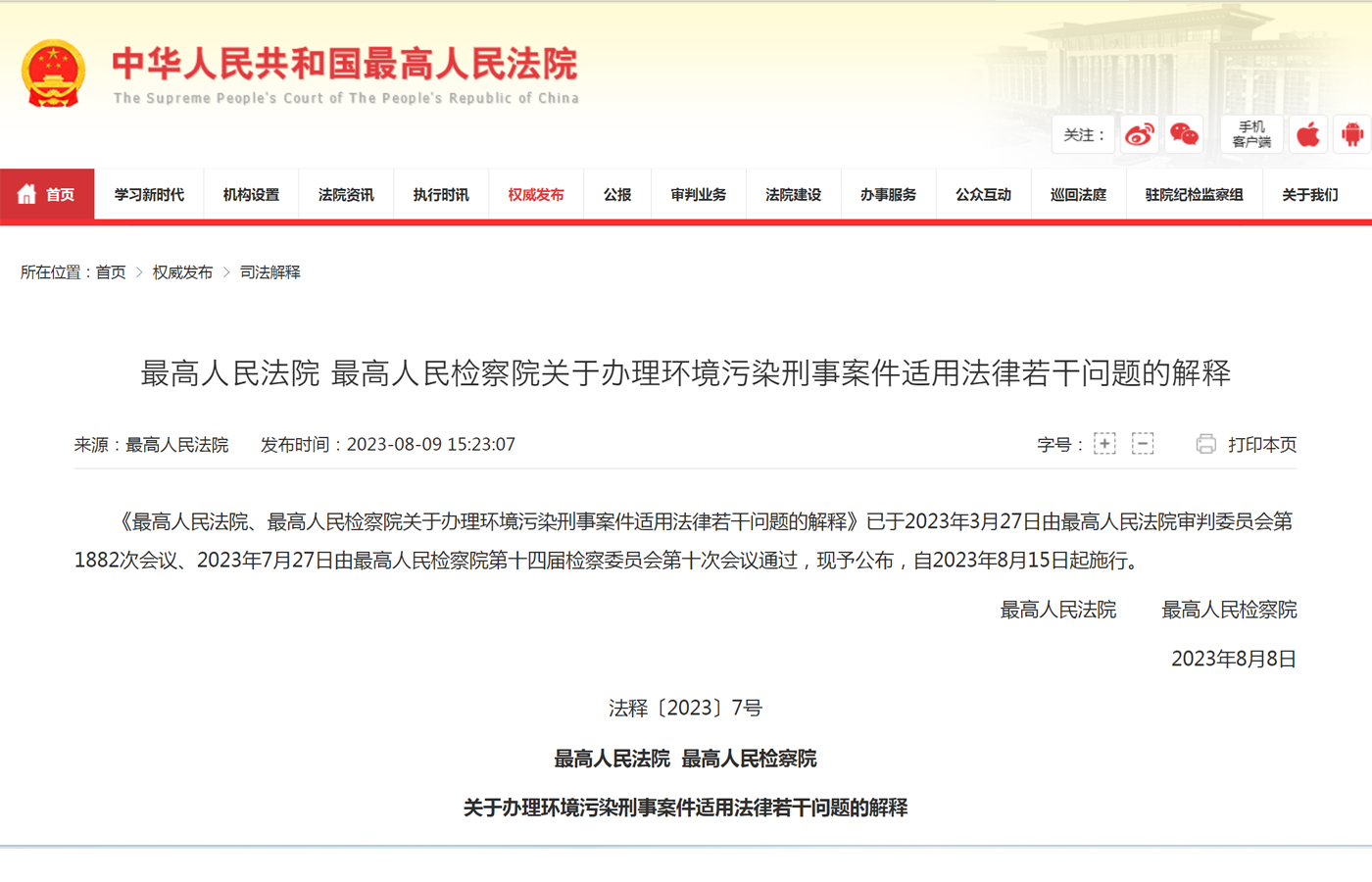Click the 法释〔2023〕7号 text
1372x882 pixels.
[685, 709]
